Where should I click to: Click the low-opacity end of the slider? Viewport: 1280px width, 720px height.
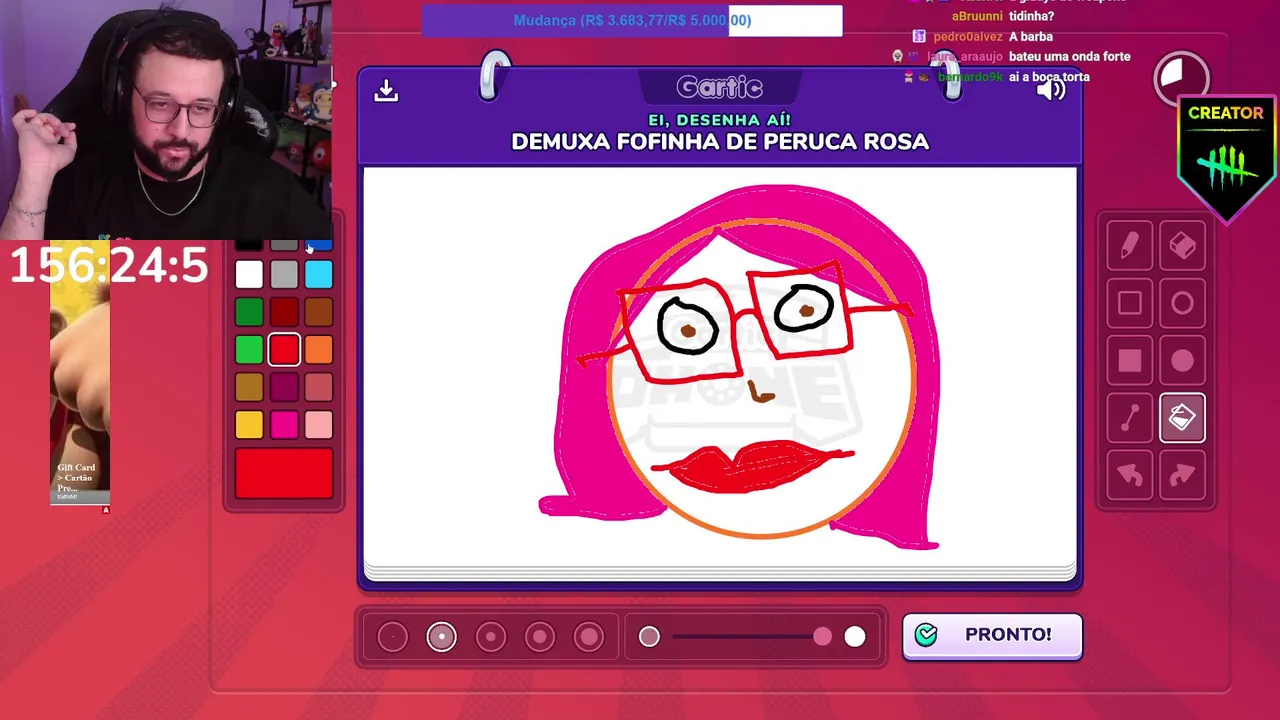coord(649,637)
